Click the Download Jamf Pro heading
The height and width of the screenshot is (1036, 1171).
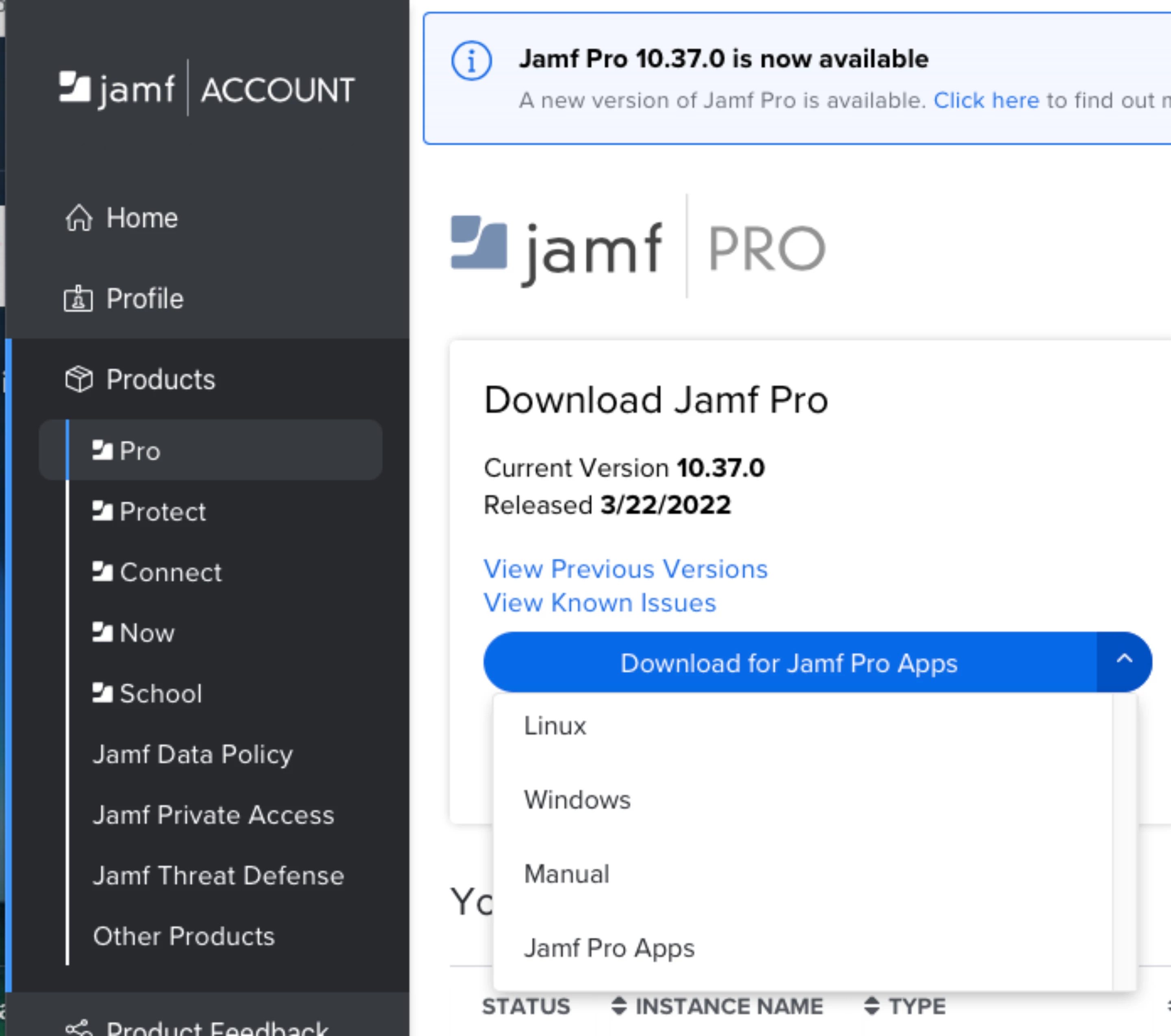coord(656,400)
